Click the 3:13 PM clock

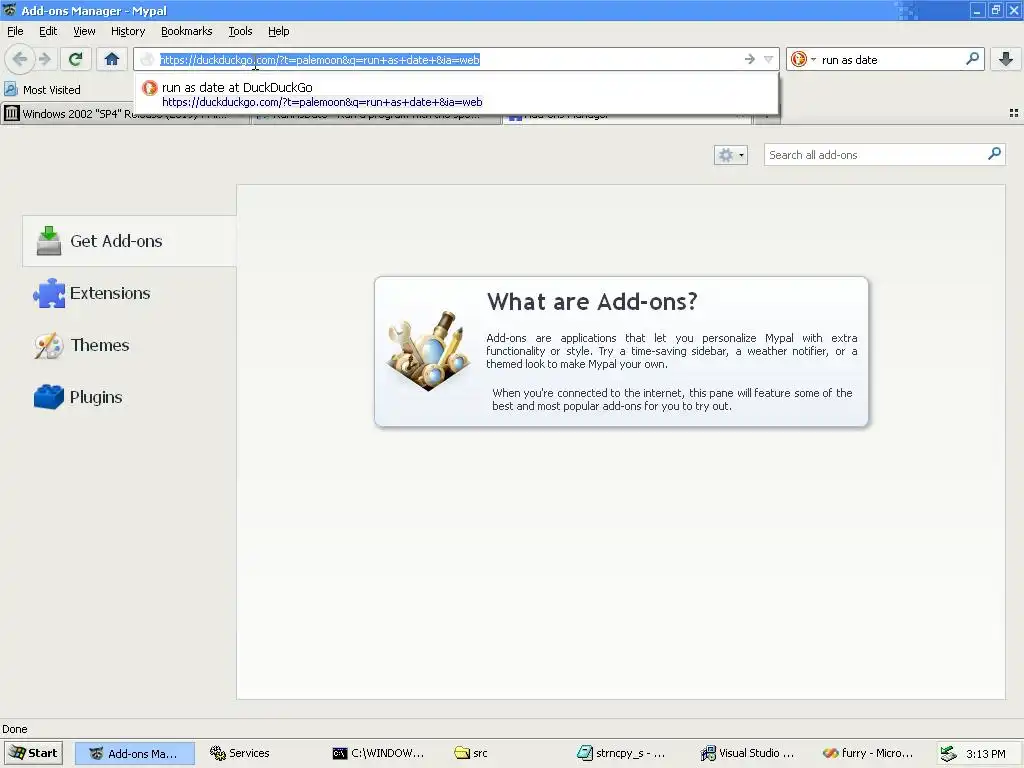[x=985, y=754]
